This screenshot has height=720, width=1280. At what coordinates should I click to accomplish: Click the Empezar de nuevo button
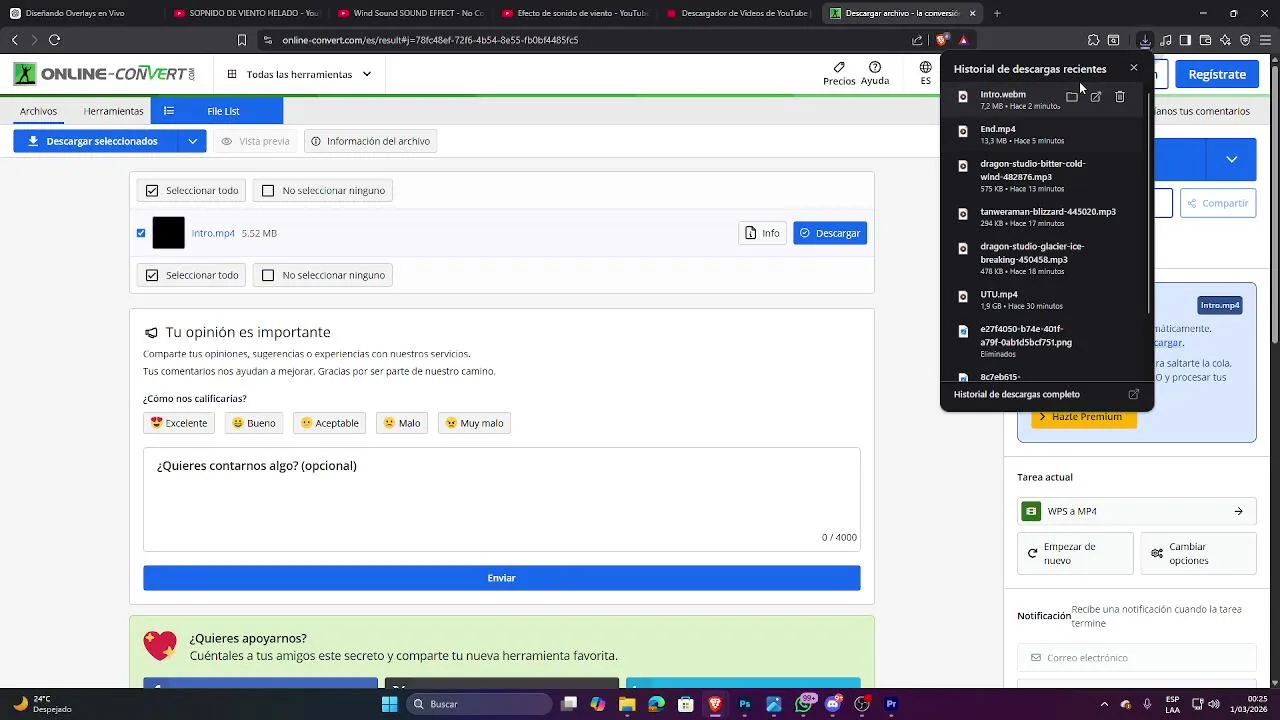point(1075,554)
